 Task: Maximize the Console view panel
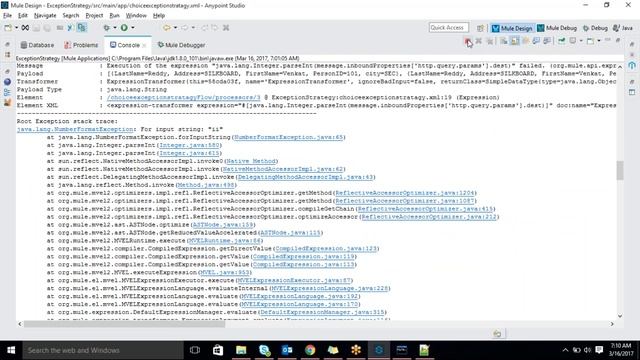618,40
